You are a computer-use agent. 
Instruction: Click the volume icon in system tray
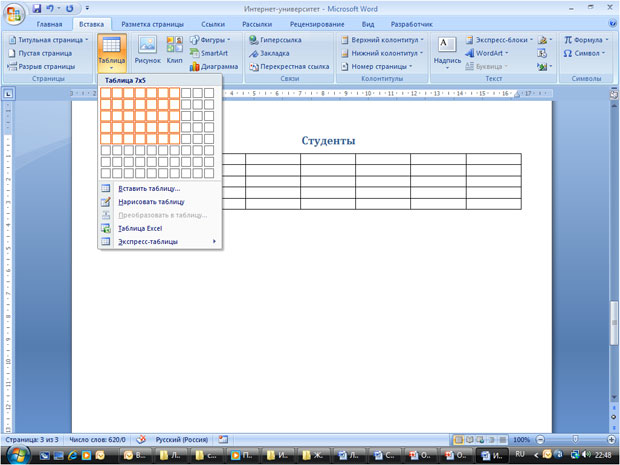coord(586,454)
